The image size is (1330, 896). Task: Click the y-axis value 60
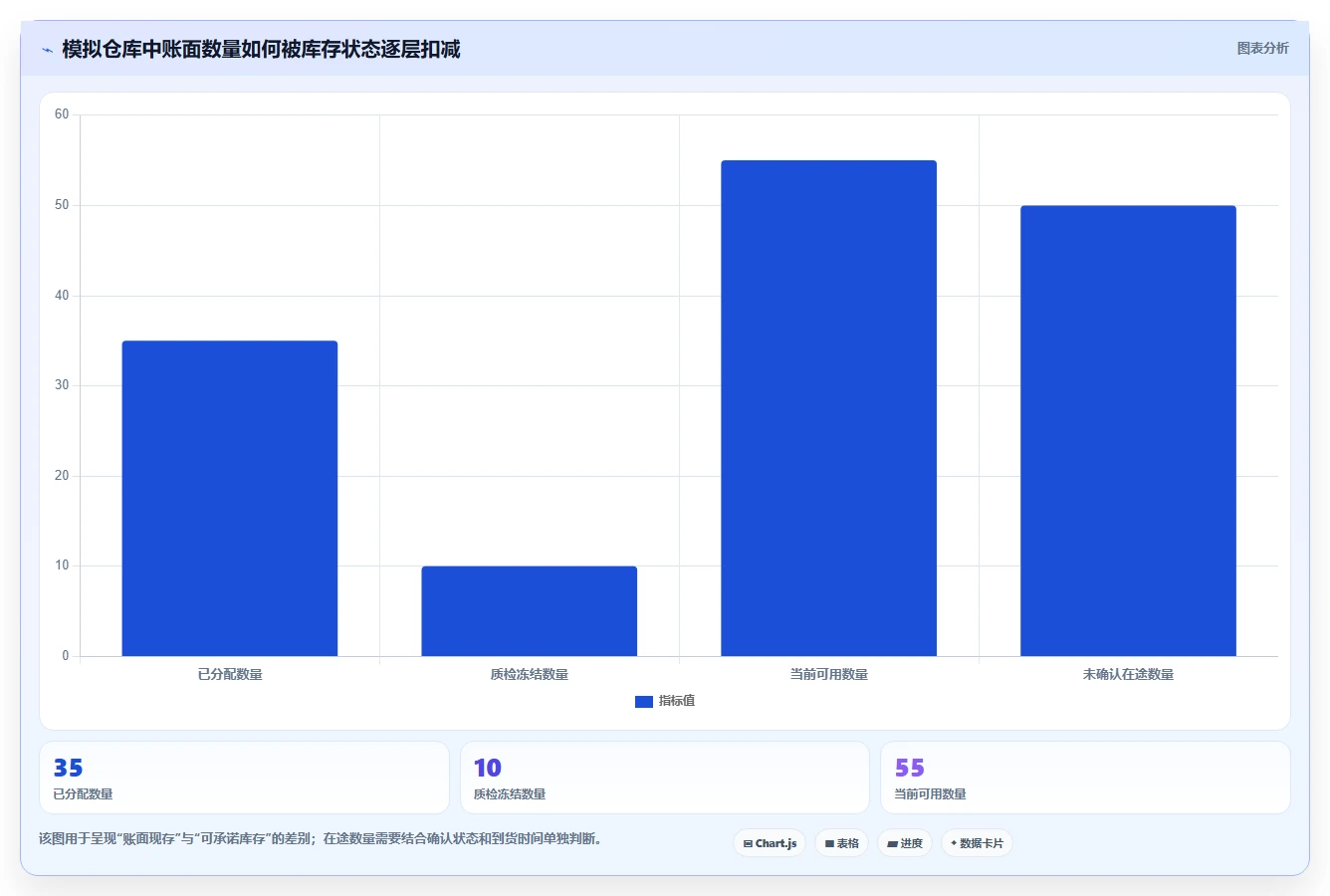click(x=62, y=114)
